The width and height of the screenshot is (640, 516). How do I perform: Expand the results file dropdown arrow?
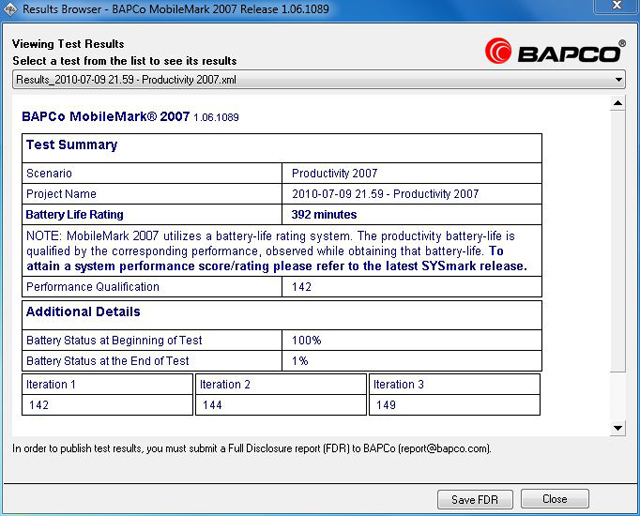pos(617,79)
